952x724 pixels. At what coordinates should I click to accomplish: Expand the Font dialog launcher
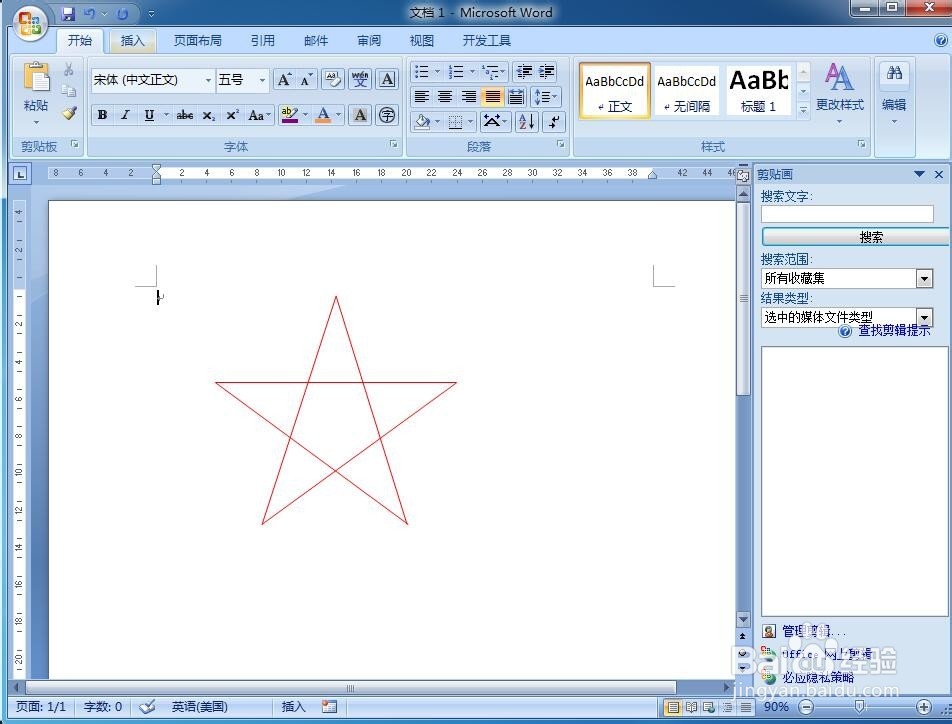point(393,145)
